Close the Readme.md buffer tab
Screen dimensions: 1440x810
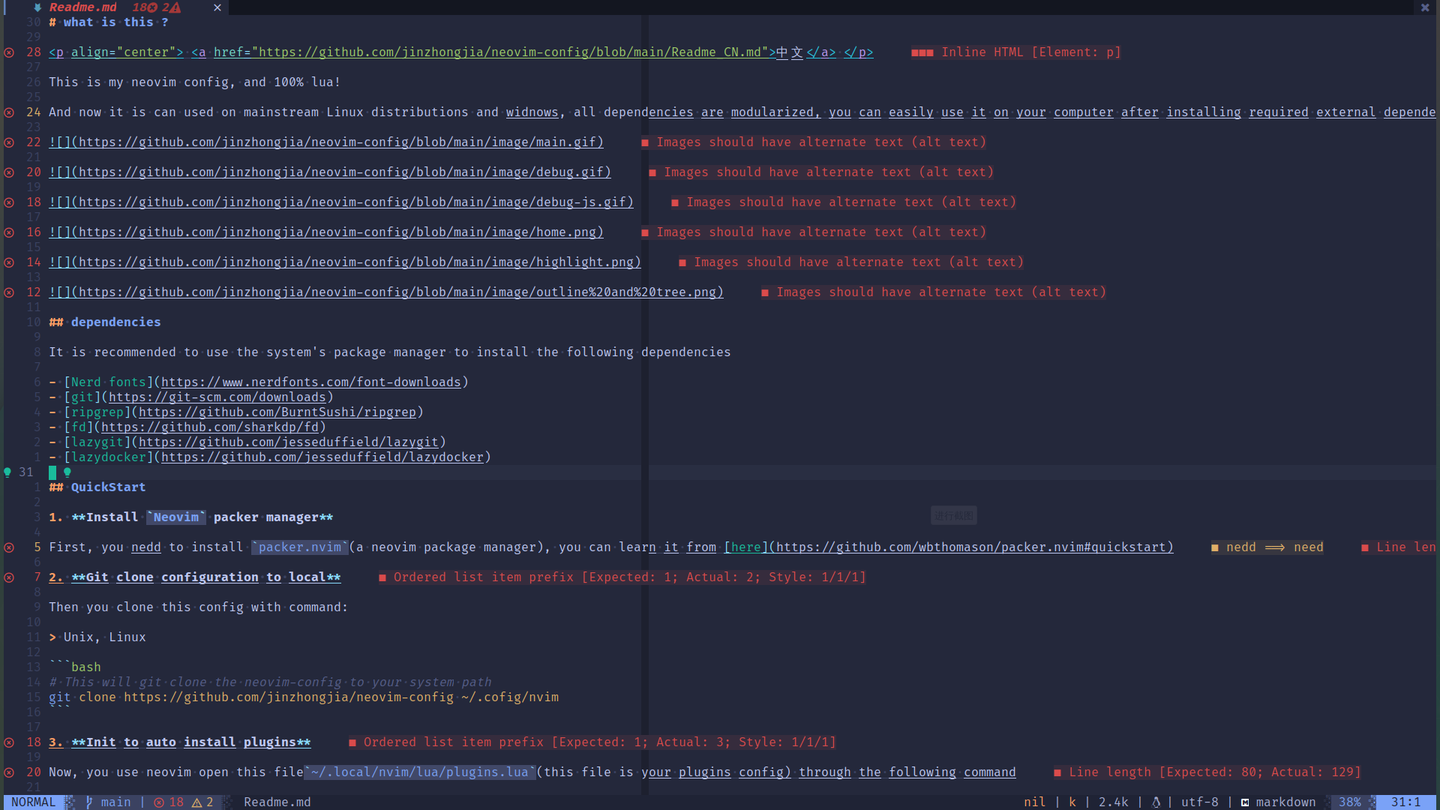click(x=217, y=7)
